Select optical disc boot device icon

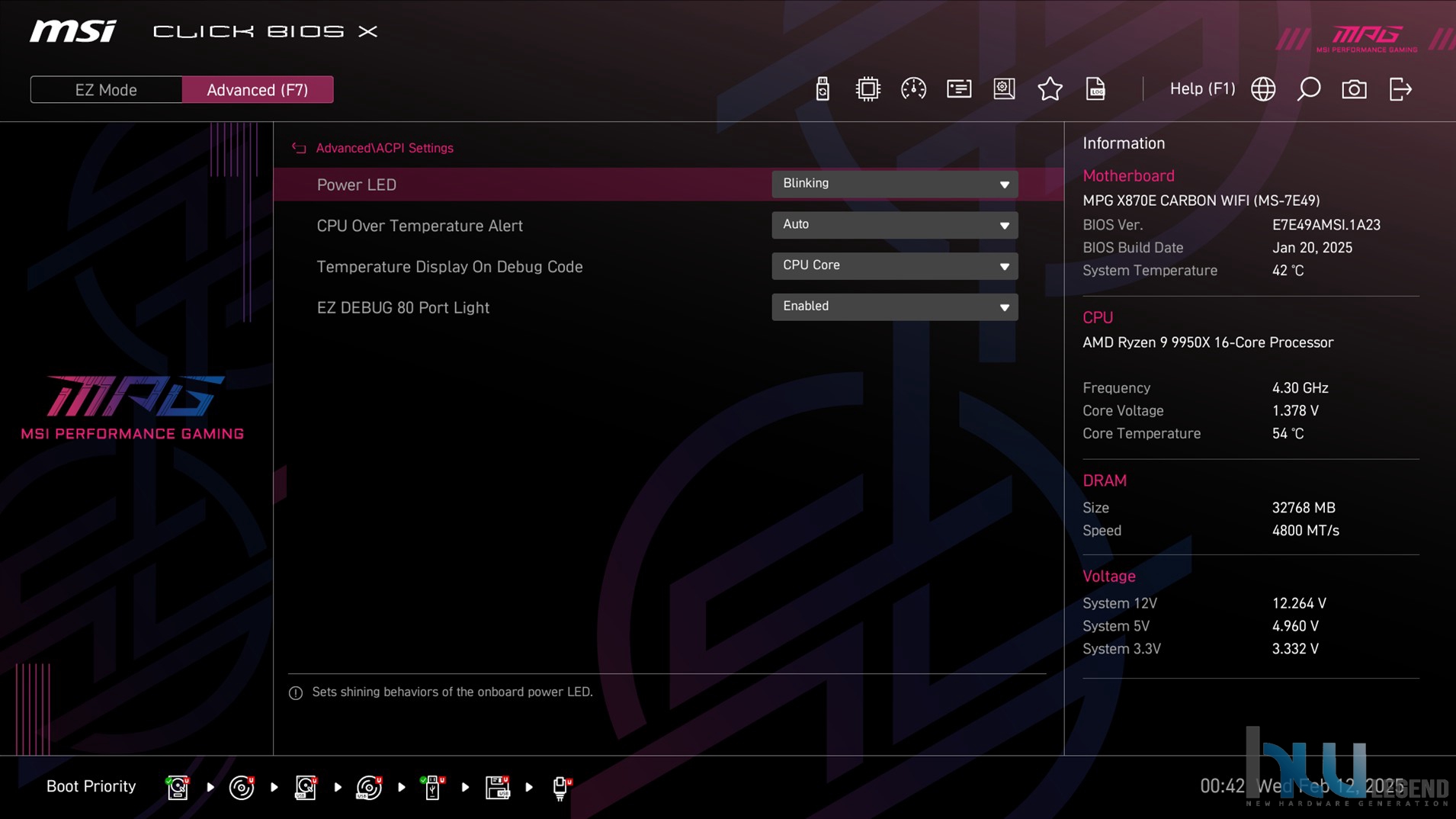coord(242,787)
